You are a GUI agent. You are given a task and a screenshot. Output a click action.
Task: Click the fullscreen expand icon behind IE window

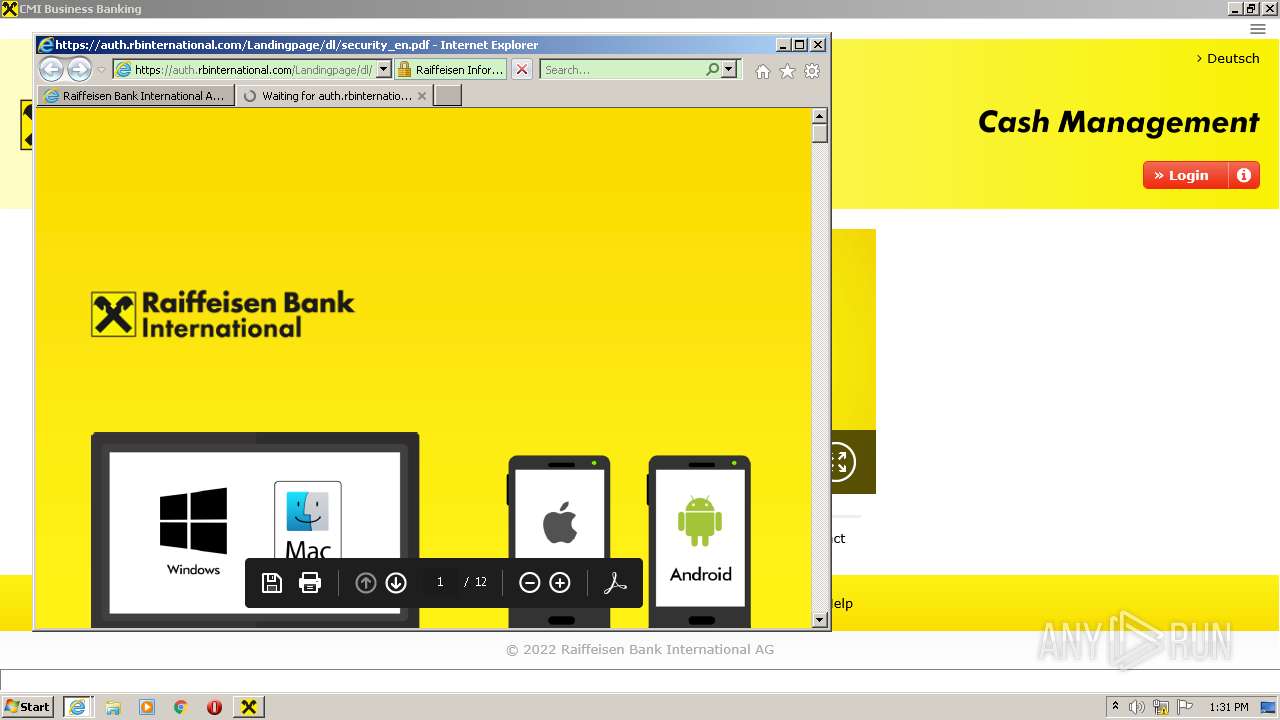tap(839, 461)
